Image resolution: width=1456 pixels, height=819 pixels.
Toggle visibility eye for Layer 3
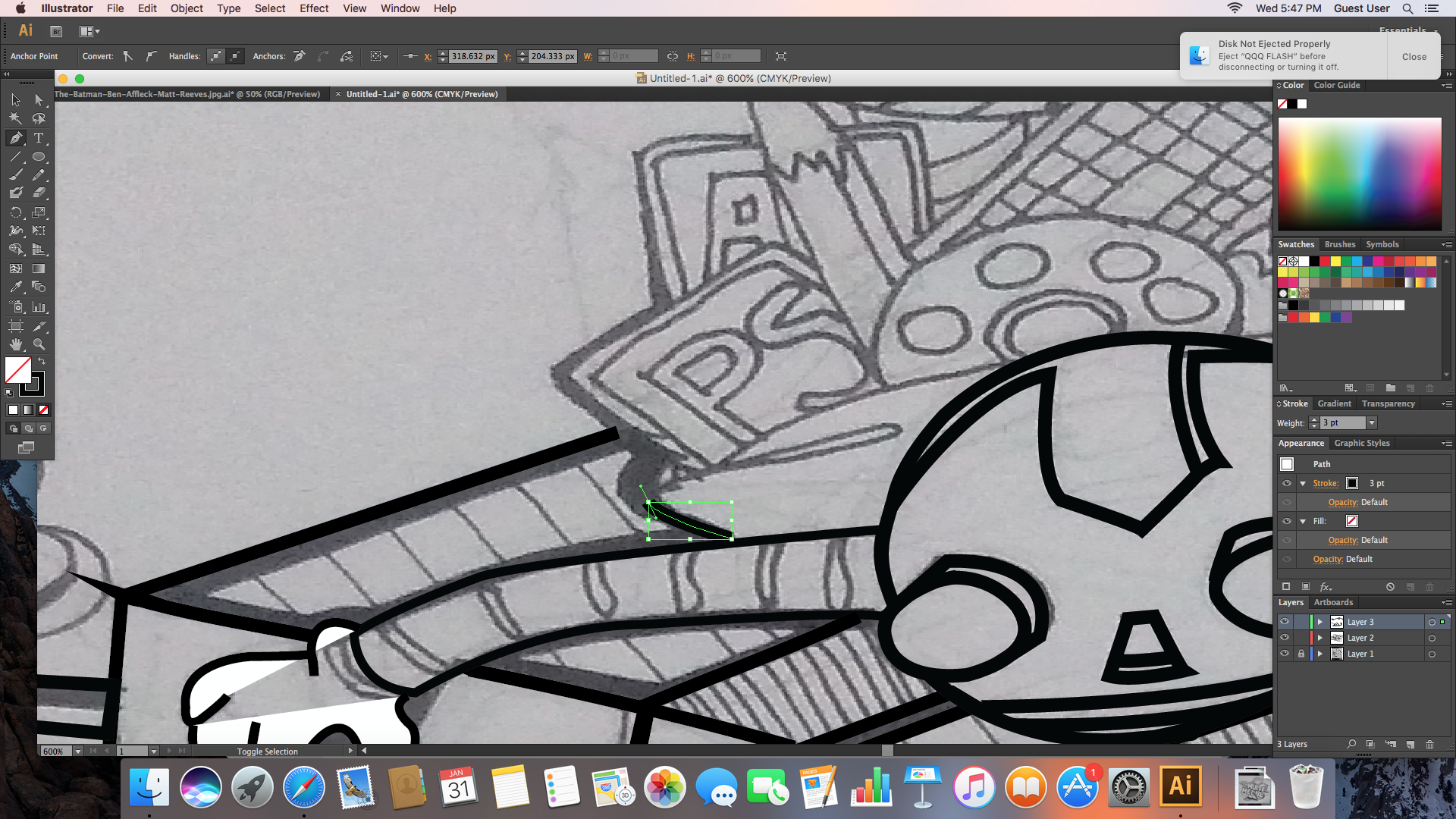click(x=1285, y=622)
